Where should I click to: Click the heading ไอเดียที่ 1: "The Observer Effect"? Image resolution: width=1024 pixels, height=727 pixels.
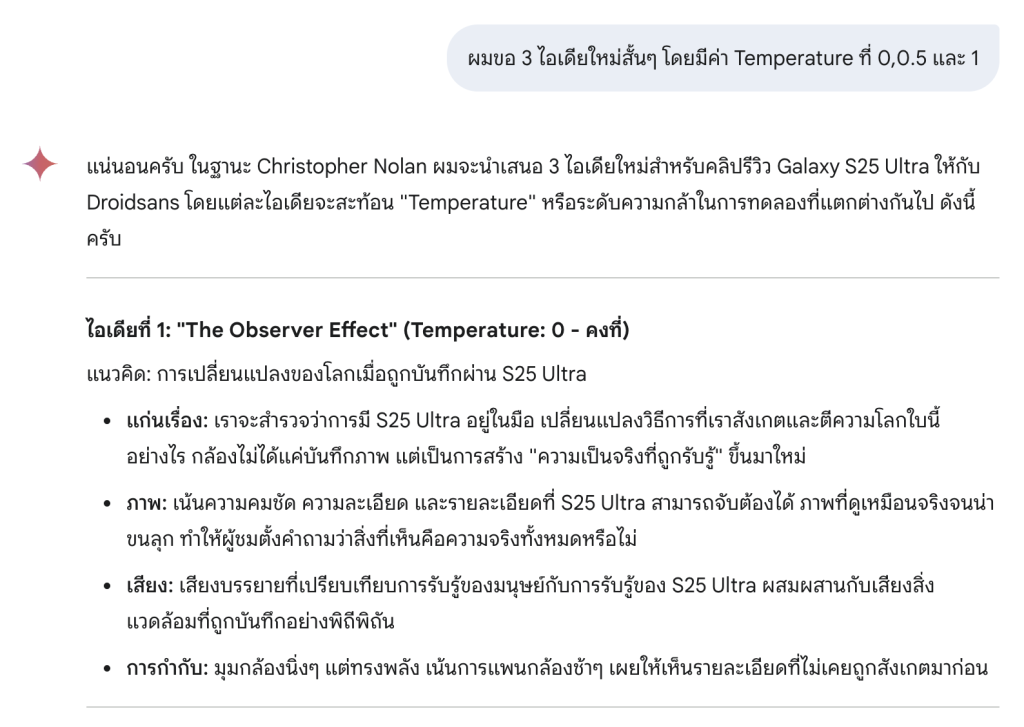[242, 330]
